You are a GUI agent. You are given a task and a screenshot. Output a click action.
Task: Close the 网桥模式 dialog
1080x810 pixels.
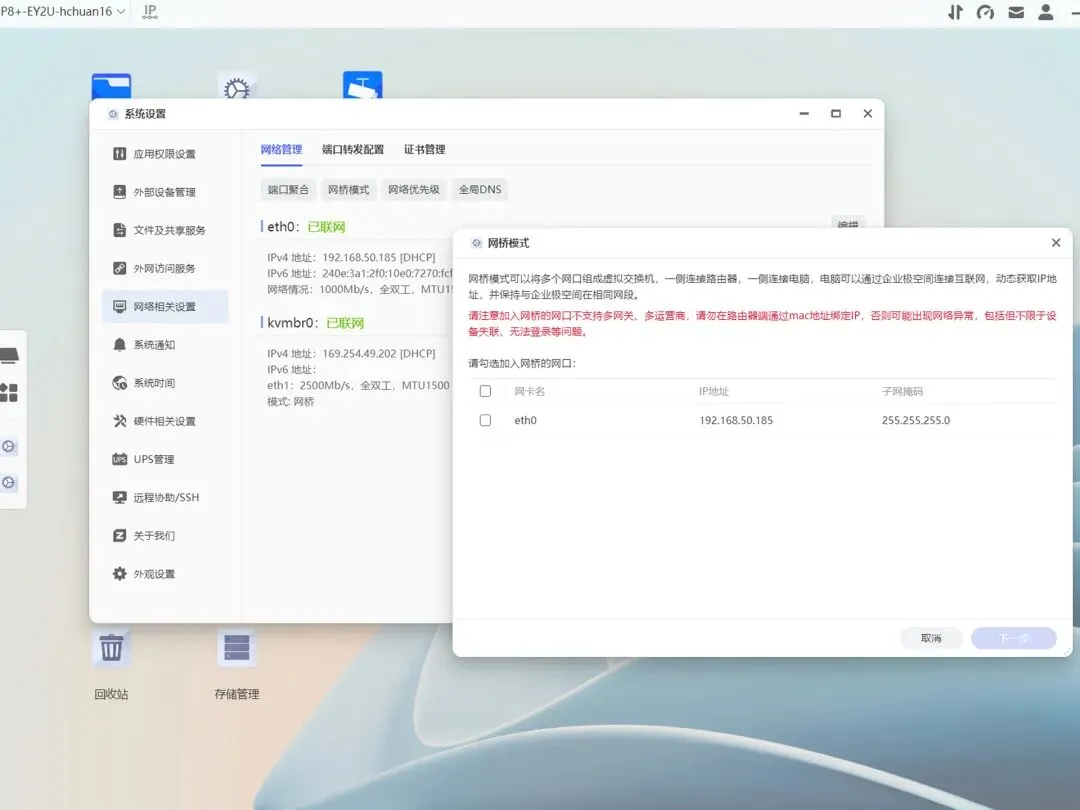[1056, 242]
